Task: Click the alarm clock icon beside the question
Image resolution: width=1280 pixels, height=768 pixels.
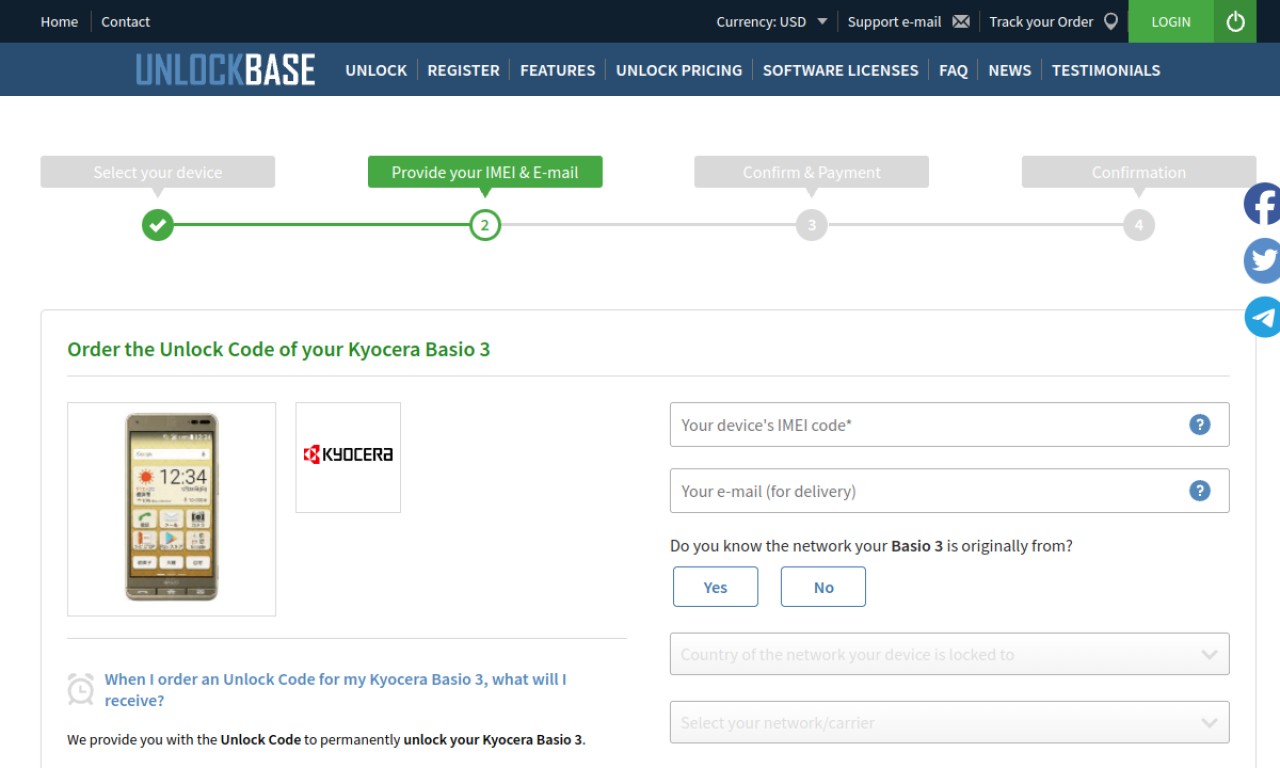Action: [81, 689]
